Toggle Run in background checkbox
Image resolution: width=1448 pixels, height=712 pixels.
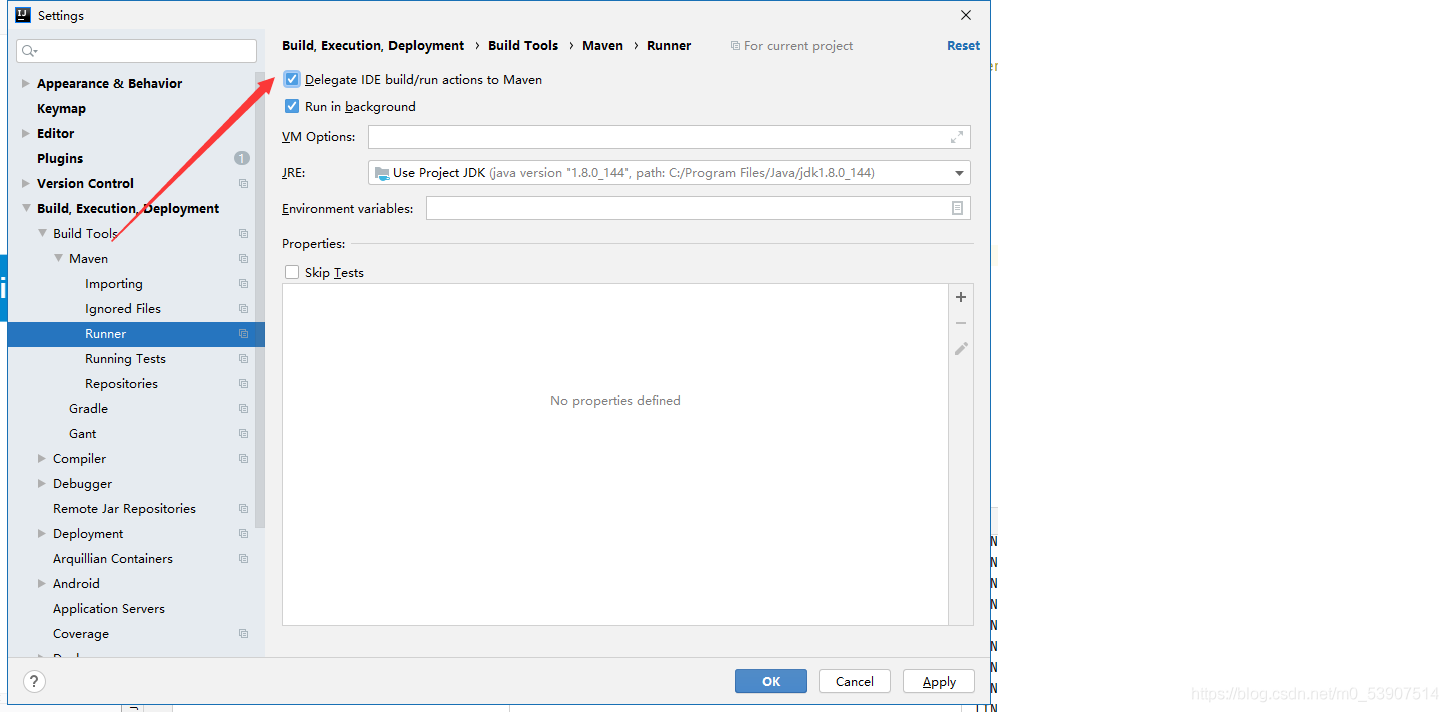[x=292, y=106]
